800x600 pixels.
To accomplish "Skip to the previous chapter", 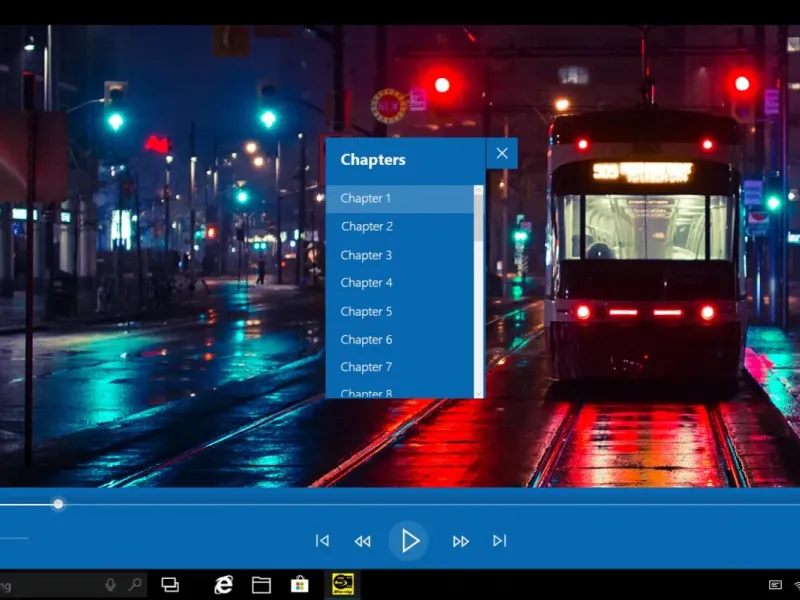I will tap(322, 541).
